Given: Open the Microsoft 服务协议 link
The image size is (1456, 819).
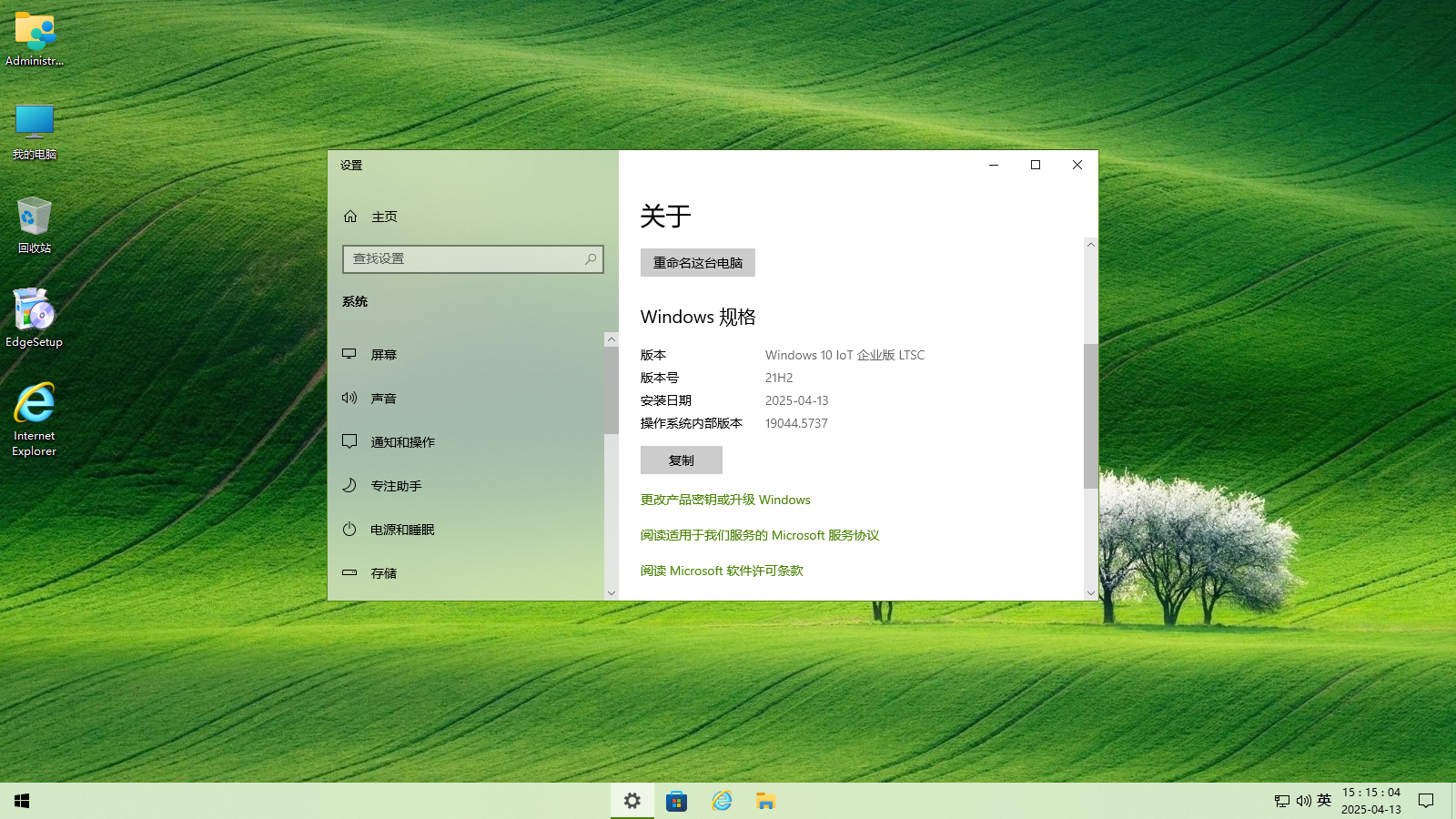Looking at the screenshot, I should click(760, 535).
